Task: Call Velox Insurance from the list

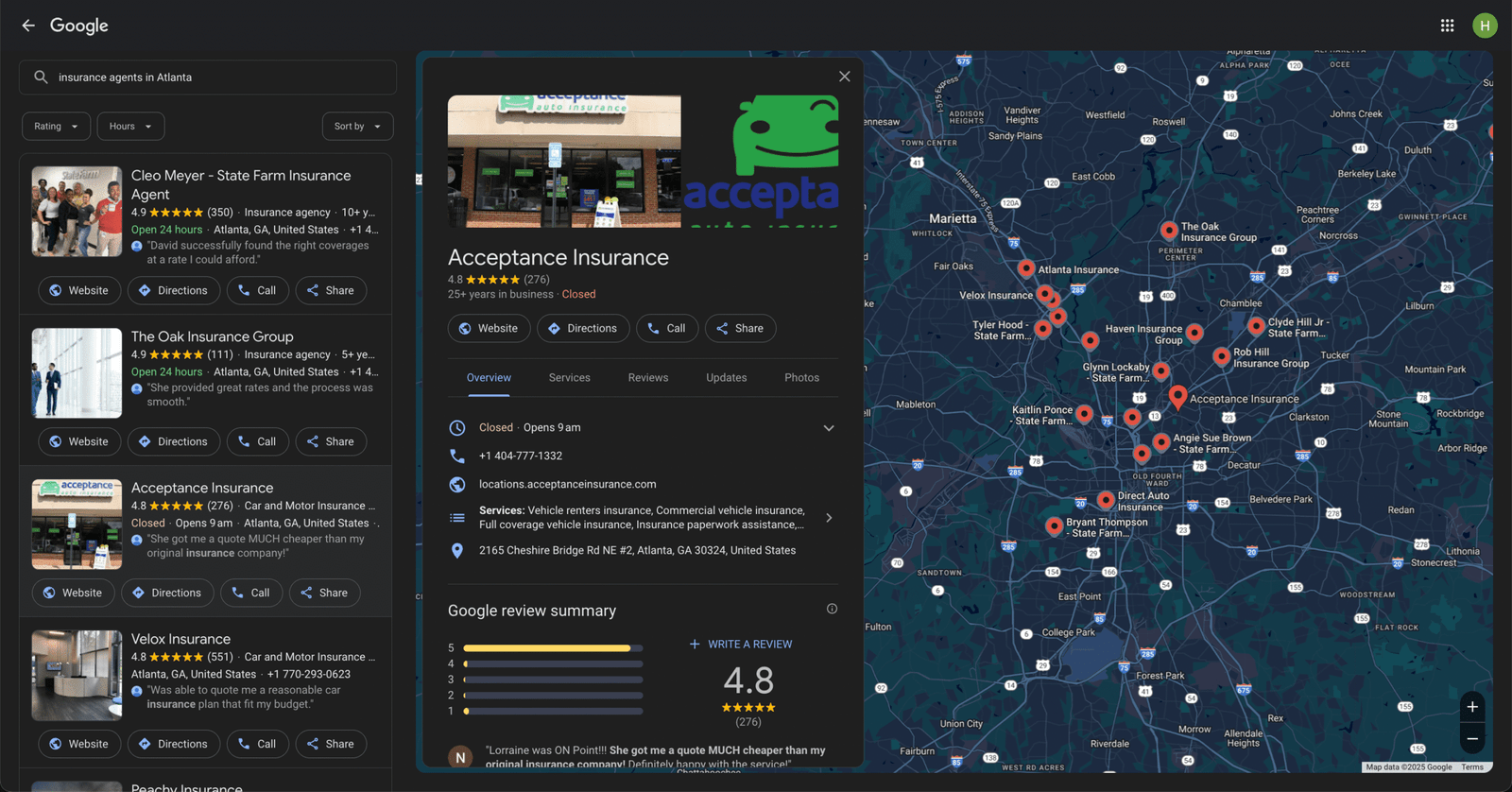Action: click(257, 745)
